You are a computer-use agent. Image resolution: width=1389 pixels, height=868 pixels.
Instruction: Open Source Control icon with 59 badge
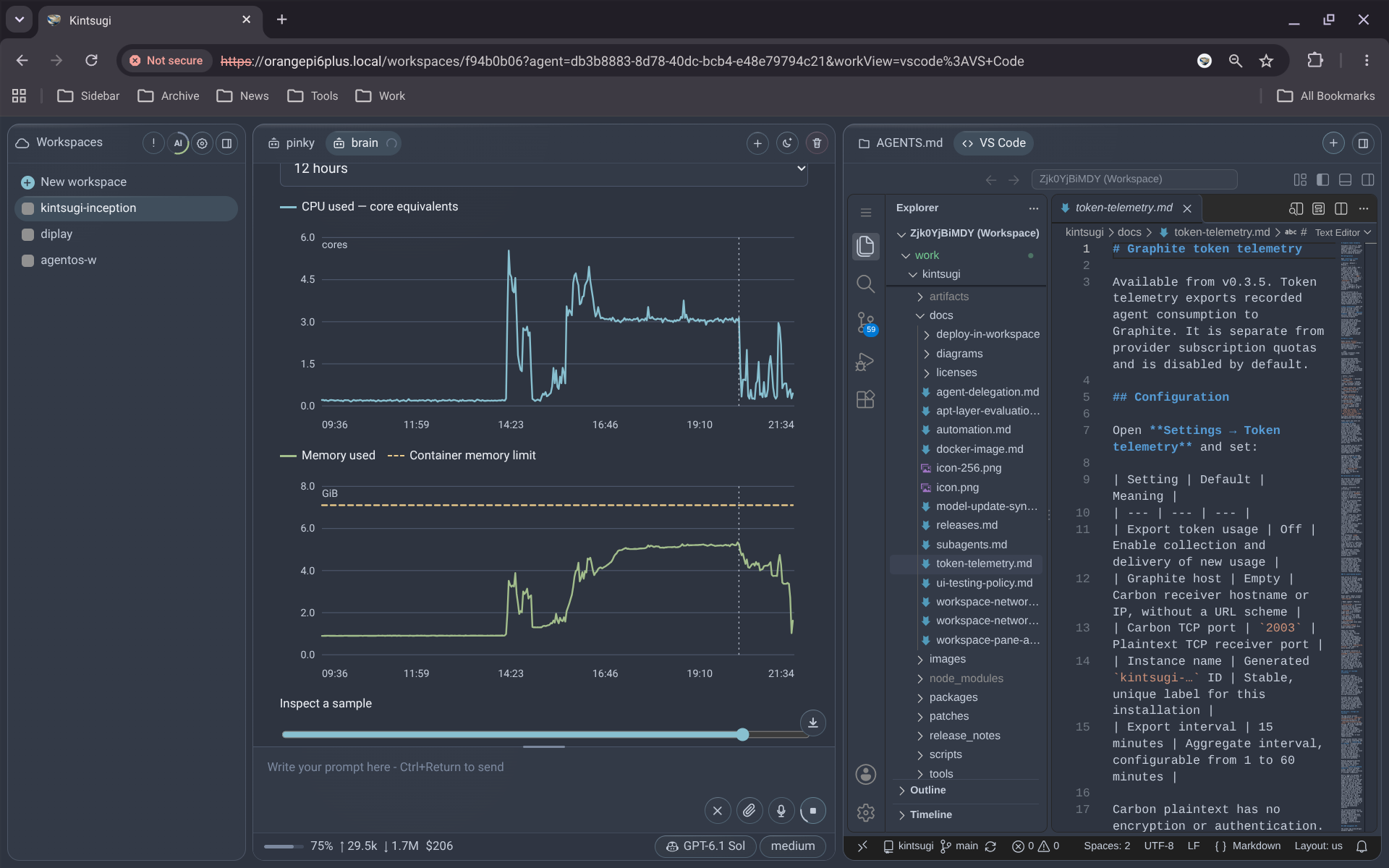click(865, 323)
